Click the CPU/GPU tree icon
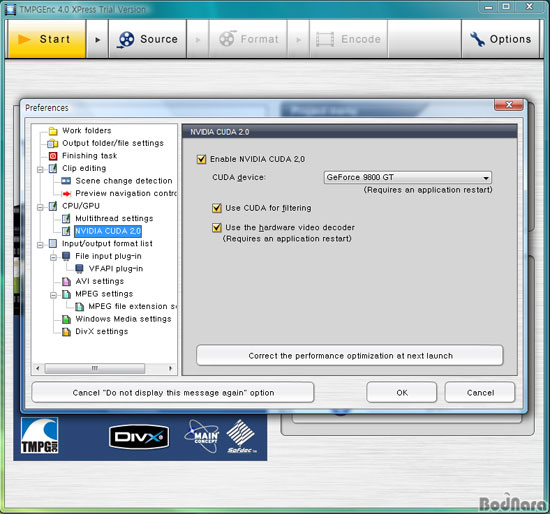 (53, 206)
